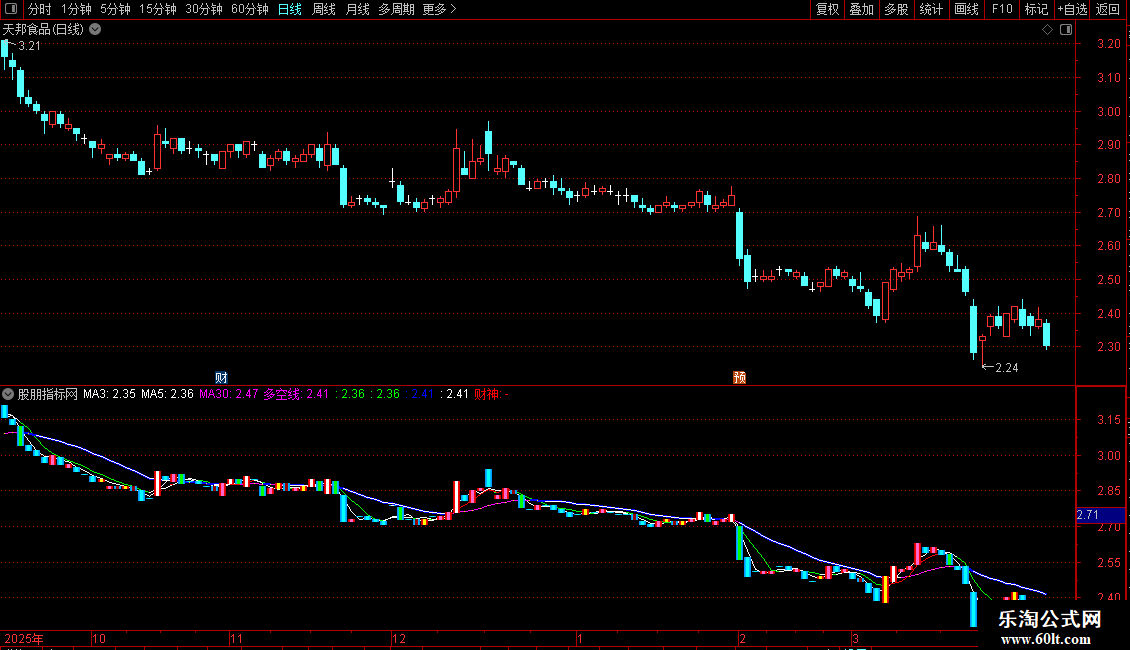The image size is (1130, 650).
Task: Expand the 更多 periods menu
Action: (439, 9)
